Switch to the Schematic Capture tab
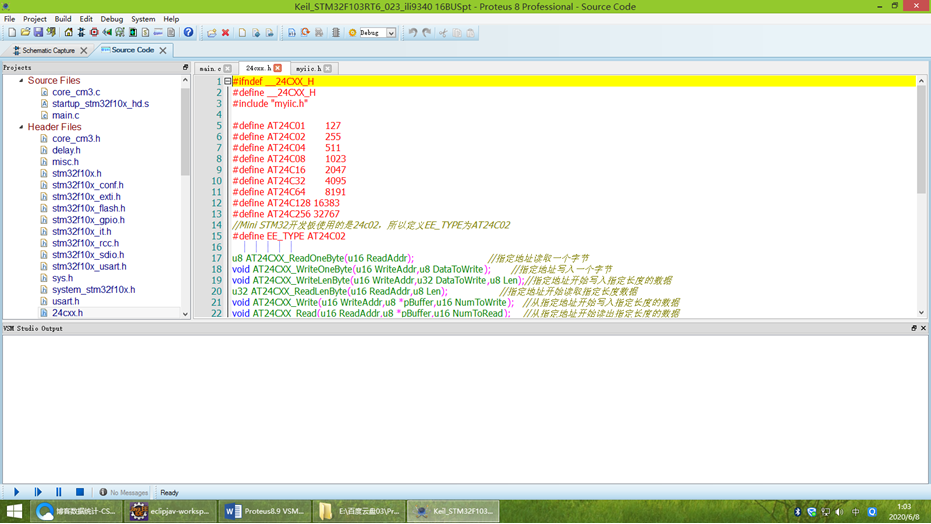Screen dimensions: 931x524 click(48, 50)
